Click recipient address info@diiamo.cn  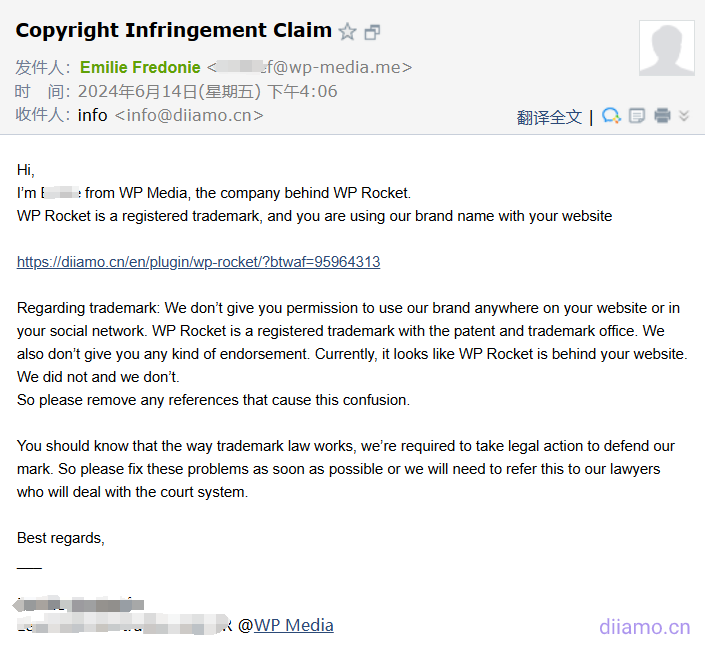(x=189, y=115)
